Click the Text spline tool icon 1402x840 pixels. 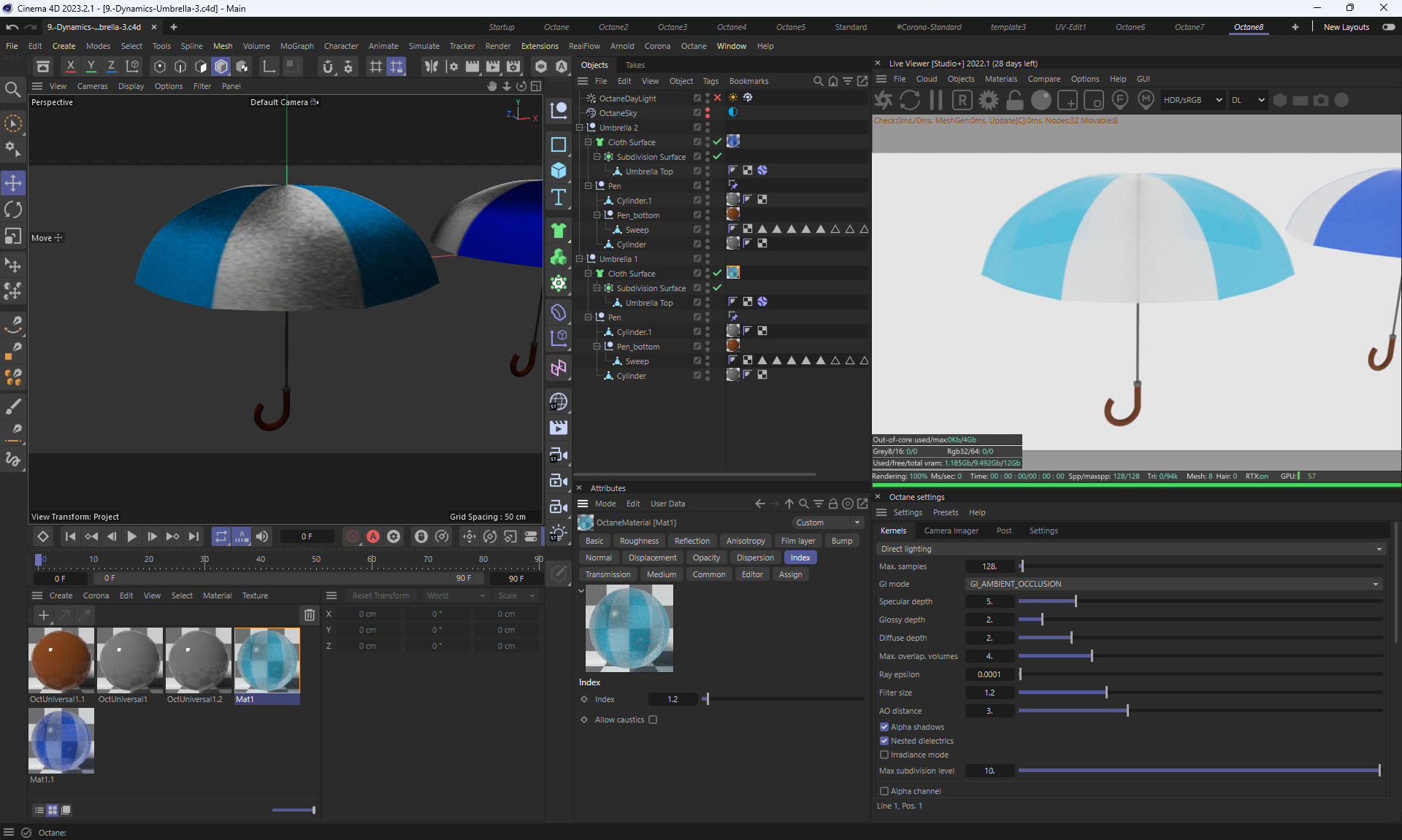559,197
